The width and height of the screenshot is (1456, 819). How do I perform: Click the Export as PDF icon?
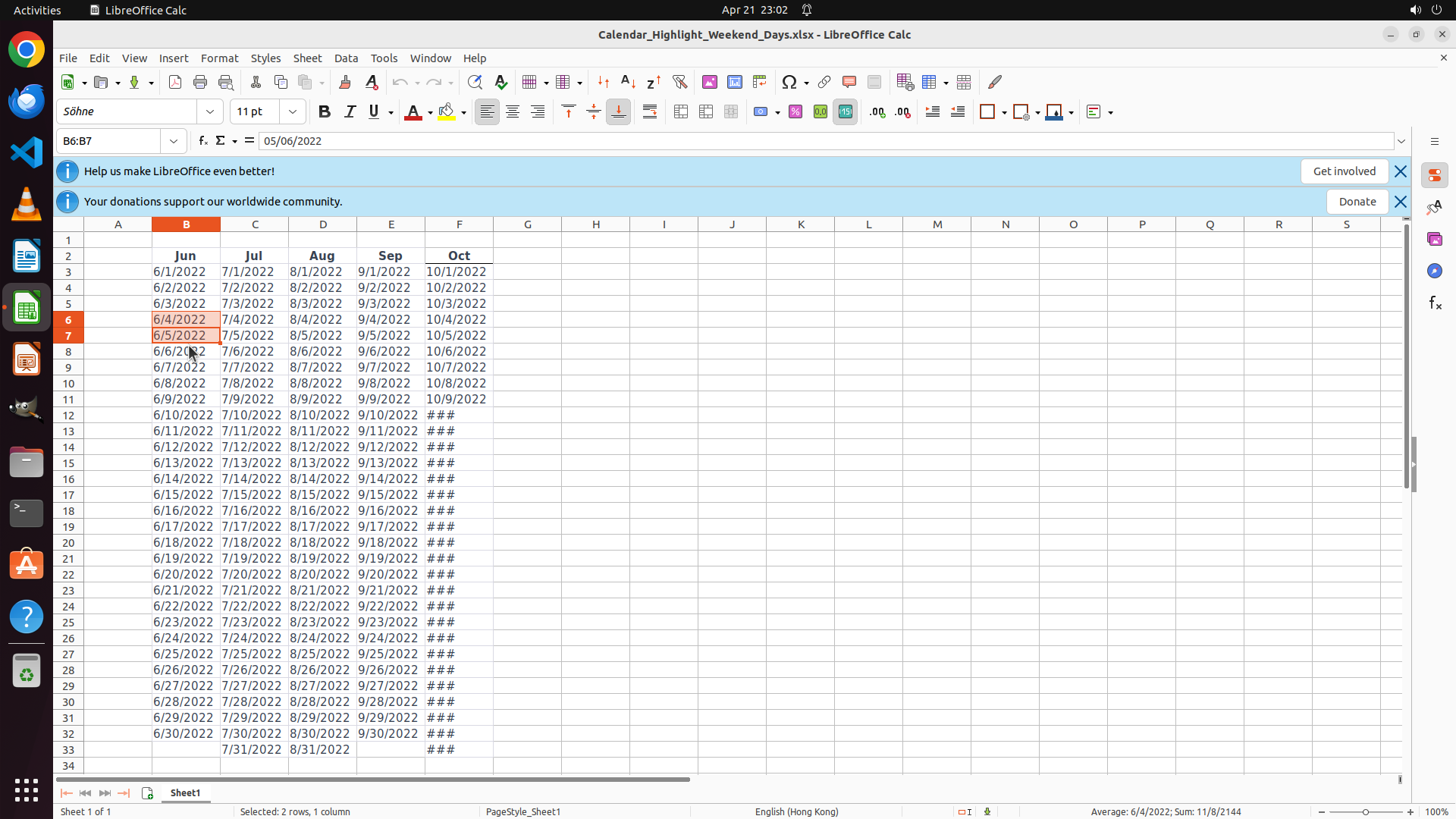click(x=175, y=82)
